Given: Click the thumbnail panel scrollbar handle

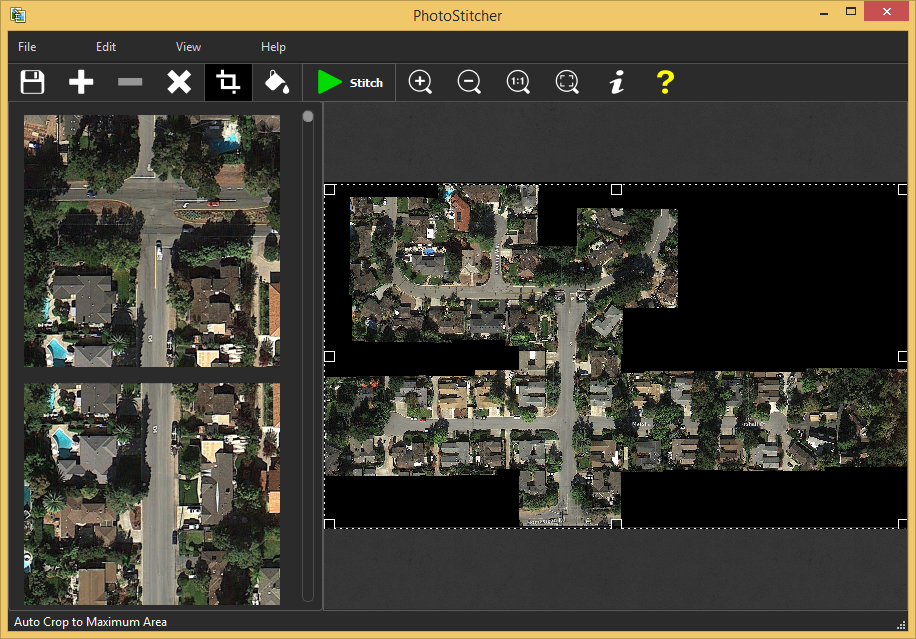Looking at the screenshot, I should [308, 117].
